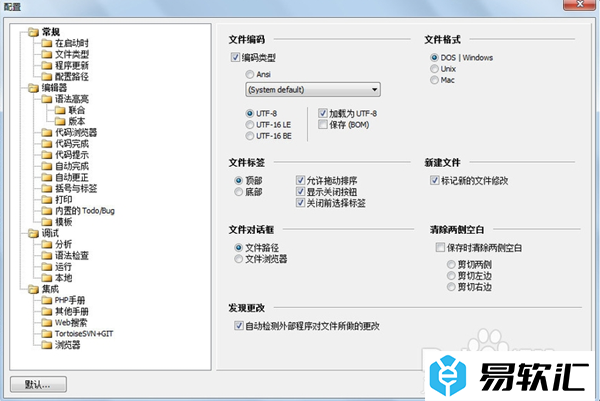The image size is (600, 401).
Task: Open the 其他手册 settings tree item
Action: [72, 311]
